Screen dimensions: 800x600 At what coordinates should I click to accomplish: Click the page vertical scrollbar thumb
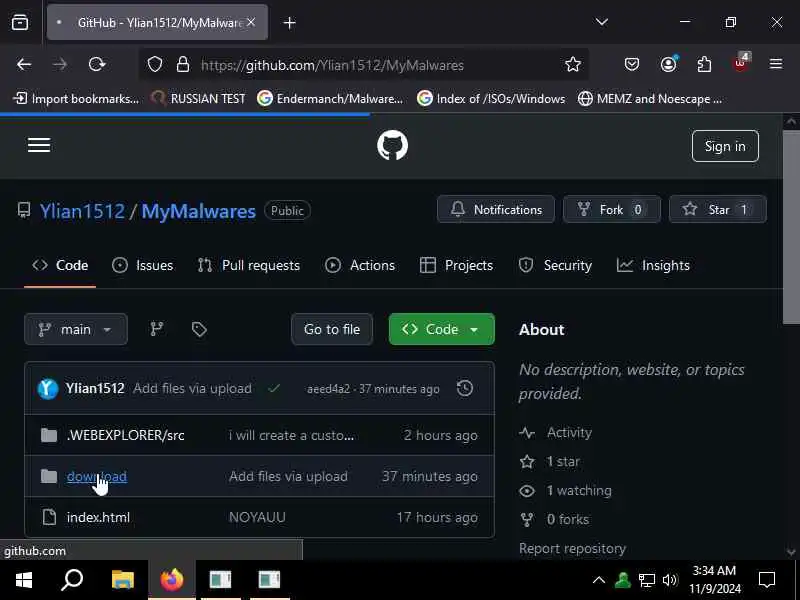pos(791,227)
